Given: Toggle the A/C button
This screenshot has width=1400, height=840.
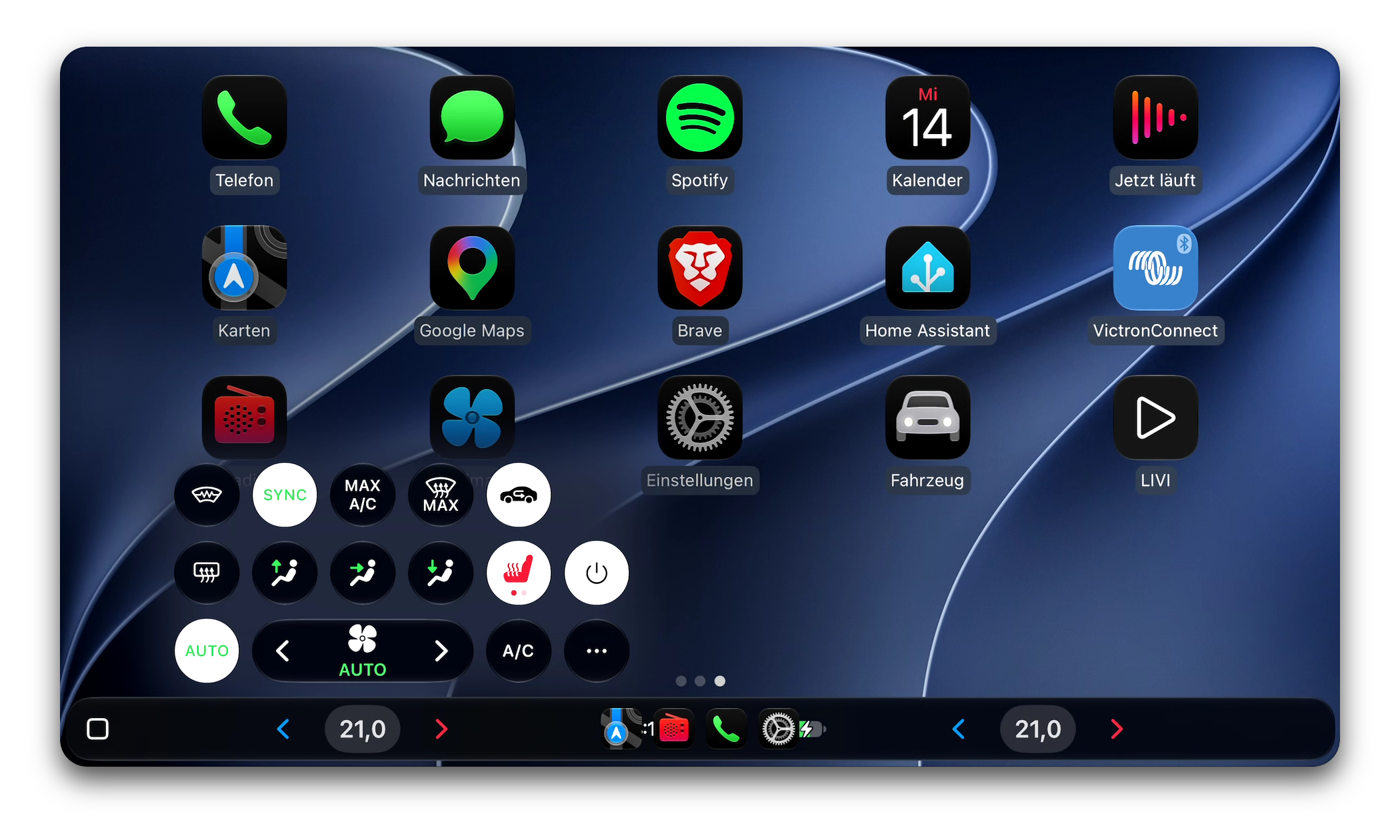Looking at the screenshot, I should tap(519, 651).
